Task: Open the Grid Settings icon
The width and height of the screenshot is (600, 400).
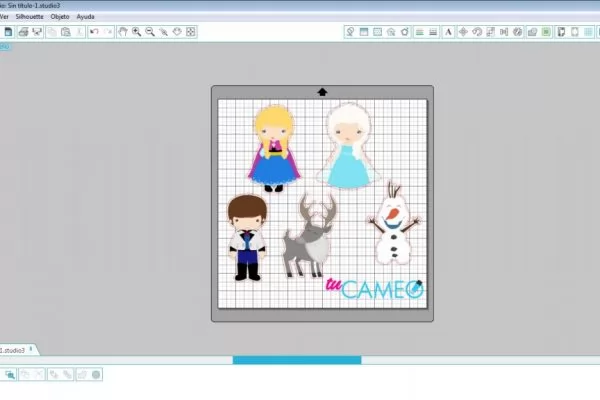Action: 589,32
